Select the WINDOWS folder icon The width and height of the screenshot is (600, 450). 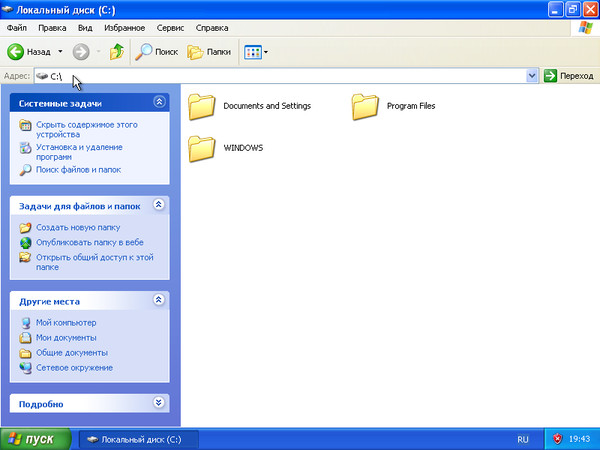pos(201,148)
